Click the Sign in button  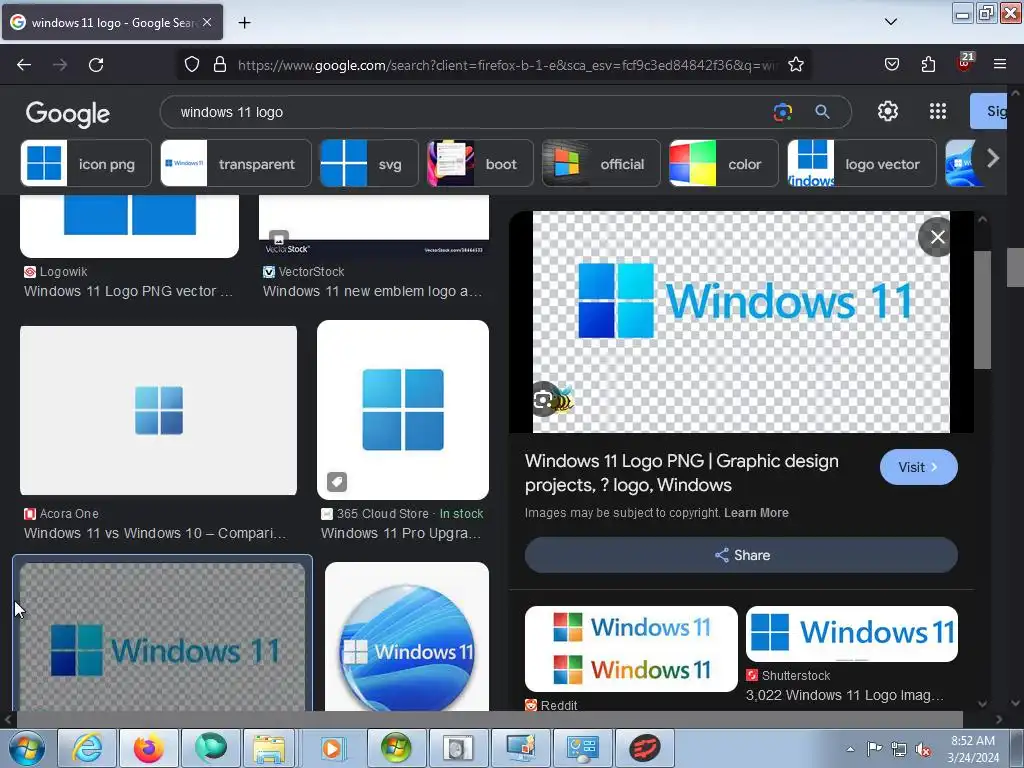(989, 111)
